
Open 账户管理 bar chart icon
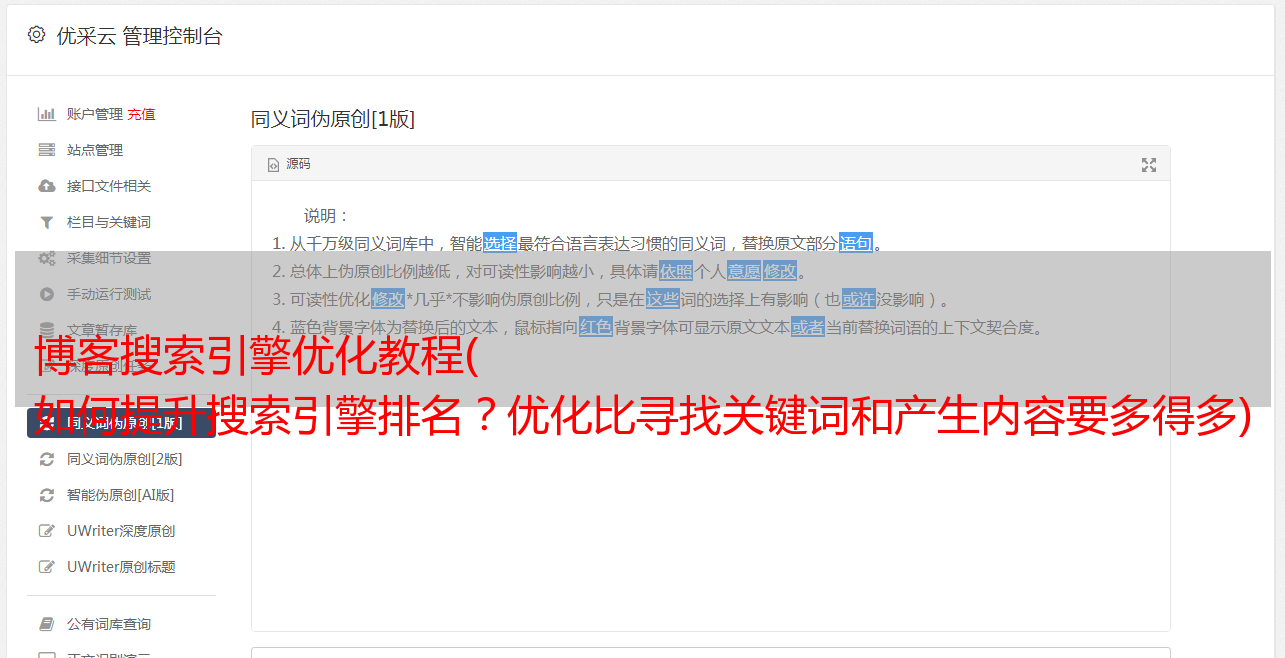tap(46, 114)
